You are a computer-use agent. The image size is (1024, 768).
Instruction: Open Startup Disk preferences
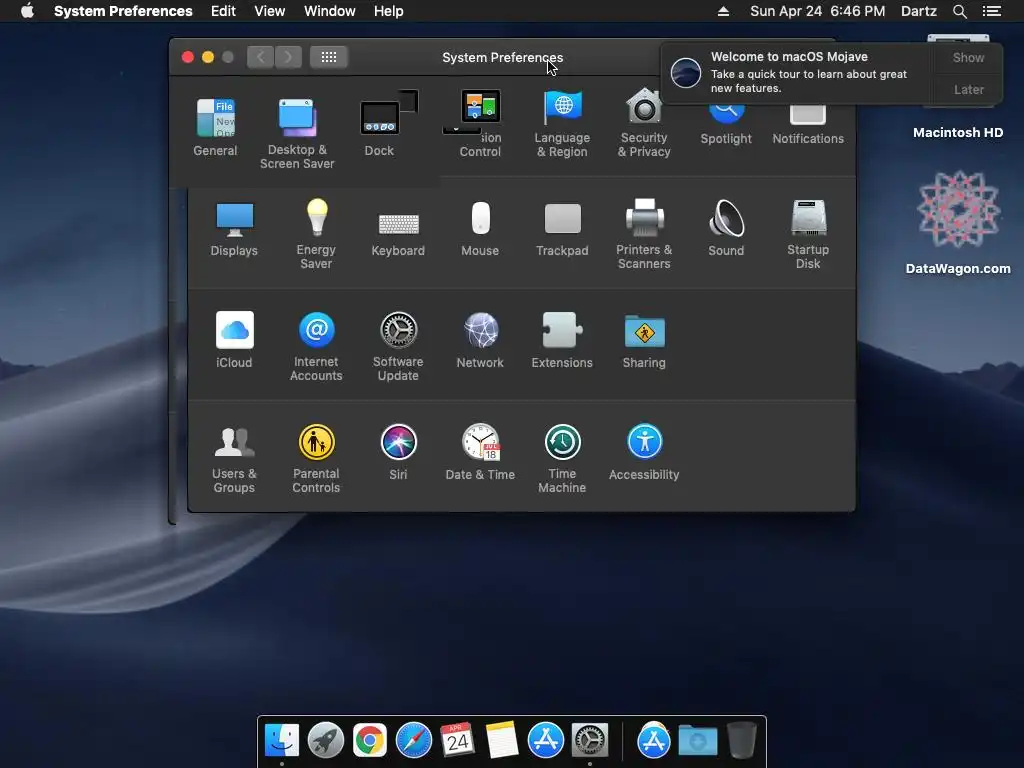808,234
